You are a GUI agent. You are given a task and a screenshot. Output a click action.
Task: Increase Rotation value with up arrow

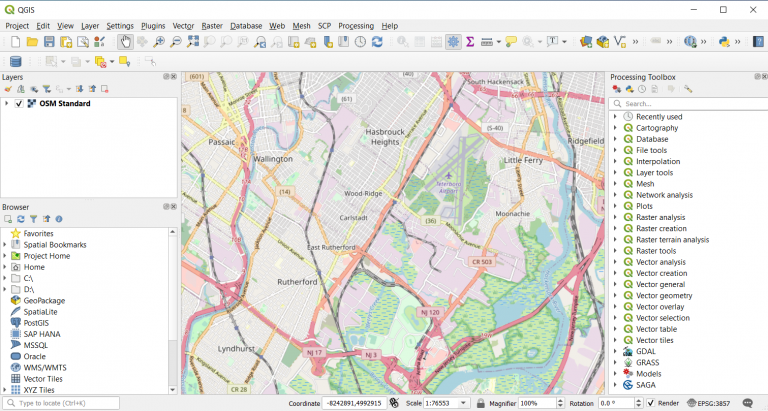coord(638,401)
